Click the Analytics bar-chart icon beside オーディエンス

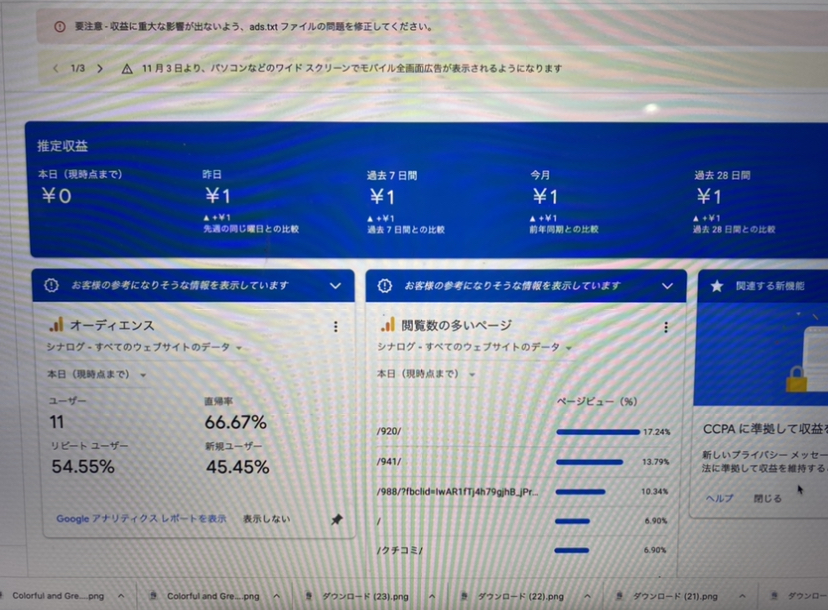coord(57,325)
